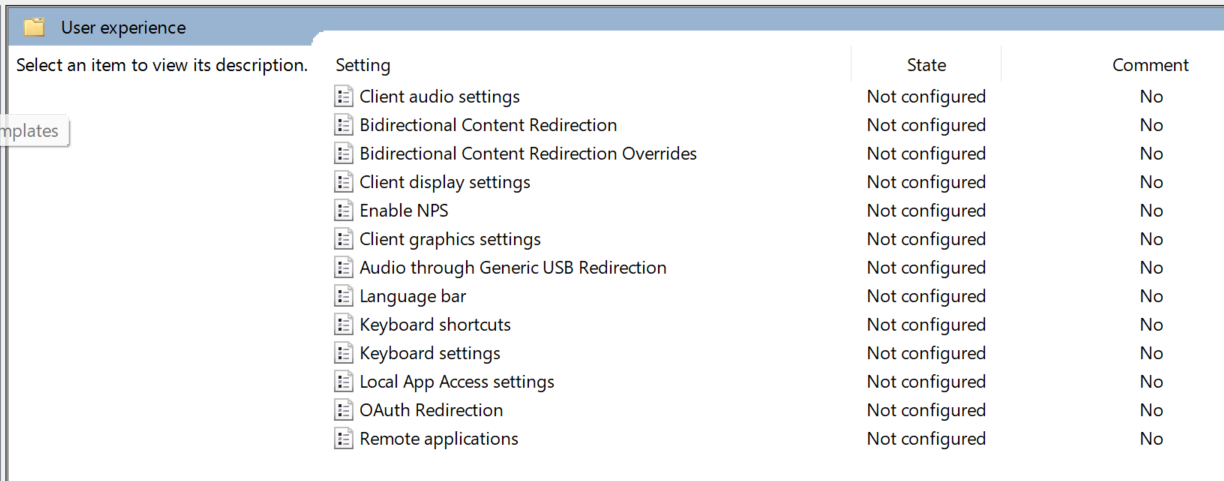Click the State value of Remote applications
The height and width of the screenshot is (481, 1224).
926,439
